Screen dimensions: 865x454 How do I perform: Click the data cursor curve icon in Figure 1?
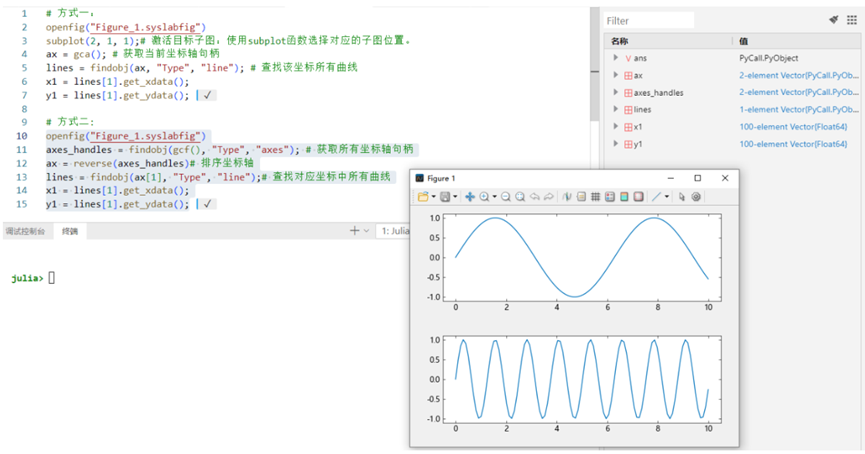(x=567, y=197)
